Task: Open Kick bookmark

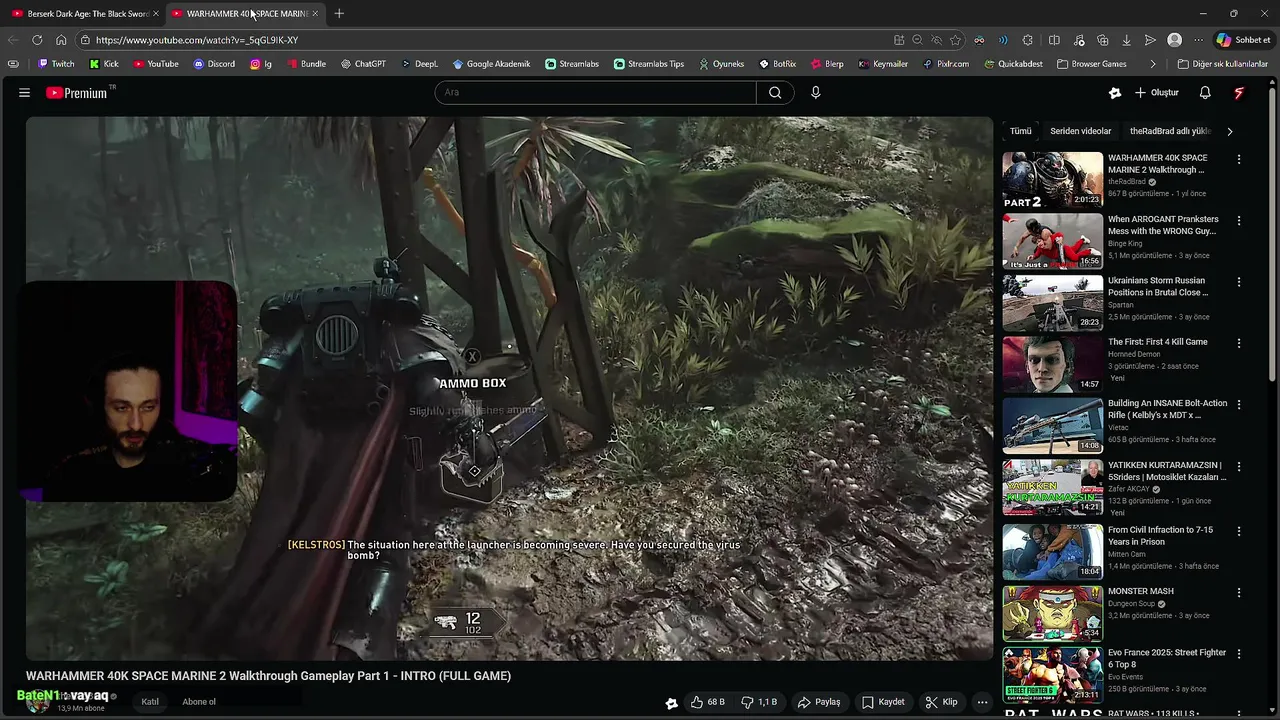Action: [104, 64]
